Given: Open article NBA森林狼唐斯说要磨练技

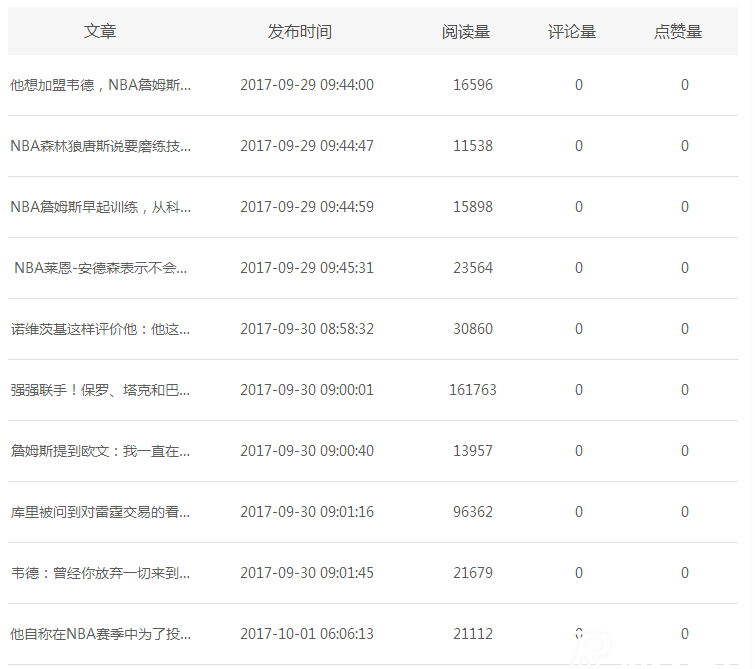Looking at the screenshot, I should [x=100, y=146].
